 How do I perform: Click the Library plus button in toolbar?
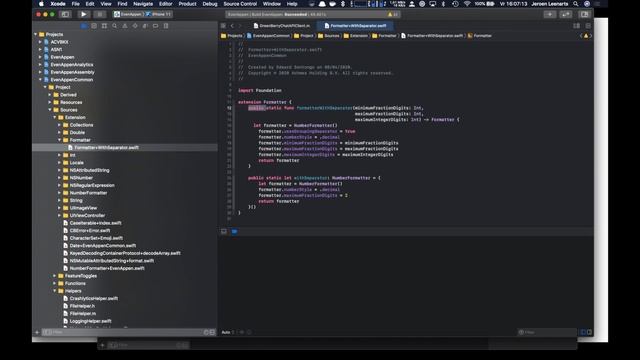tap(550, 14)
